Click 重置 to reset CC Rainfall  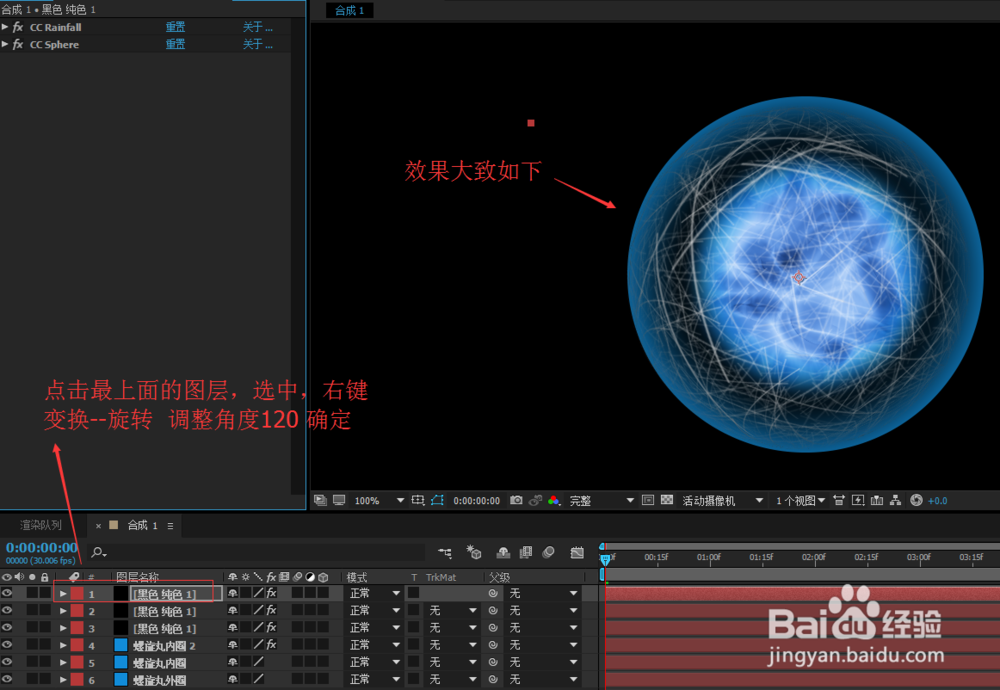click(175, 27)
